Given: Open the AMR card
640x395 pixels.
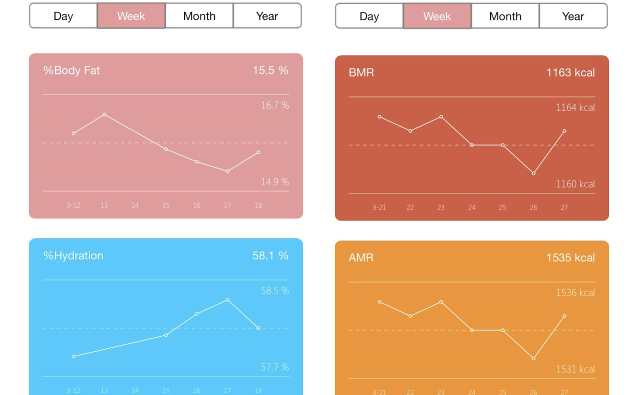Looking at the screenshot, I should click(472, 318).
